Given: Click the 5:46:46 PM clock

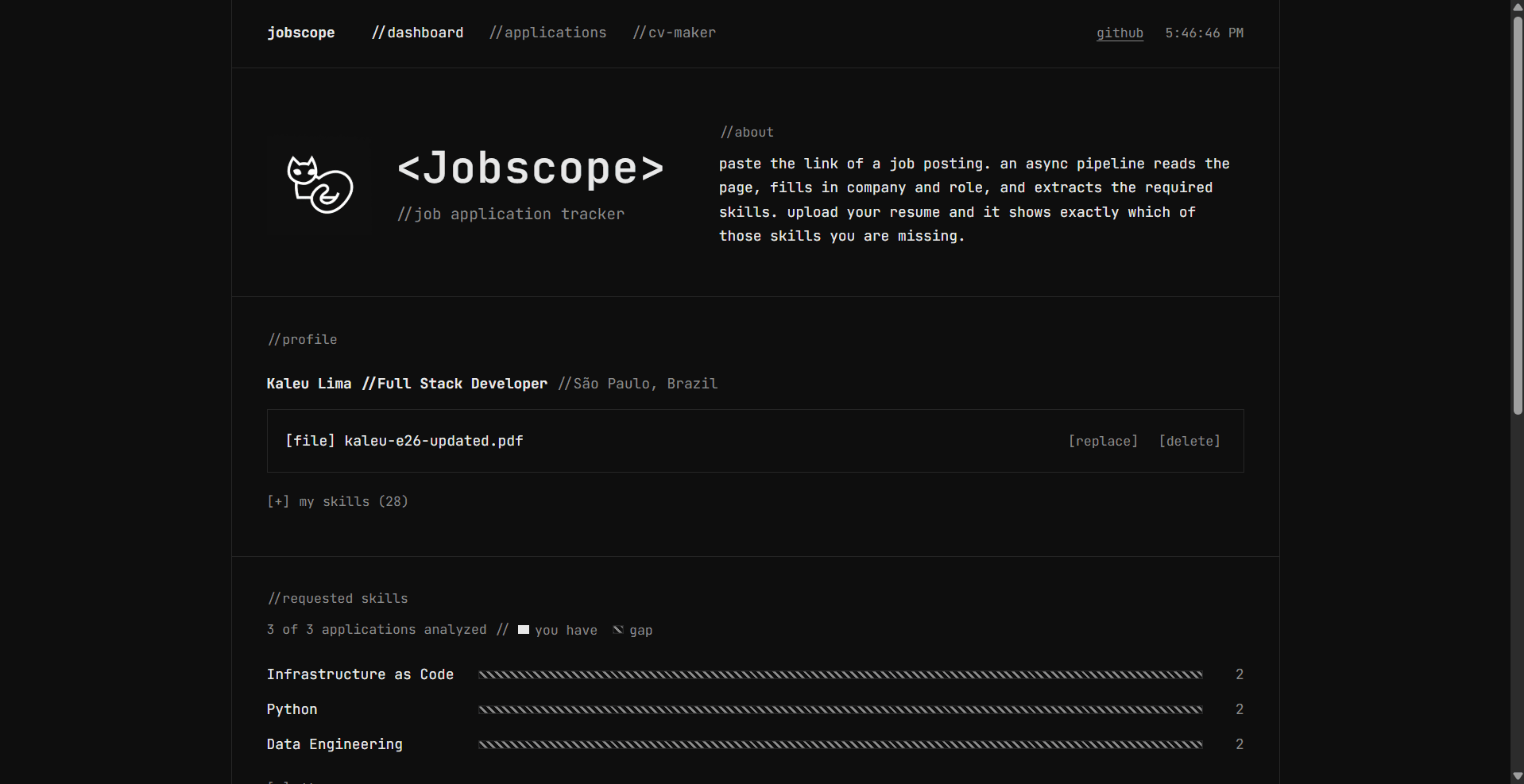Looking at the screenshot, I should pos(1204,33).
